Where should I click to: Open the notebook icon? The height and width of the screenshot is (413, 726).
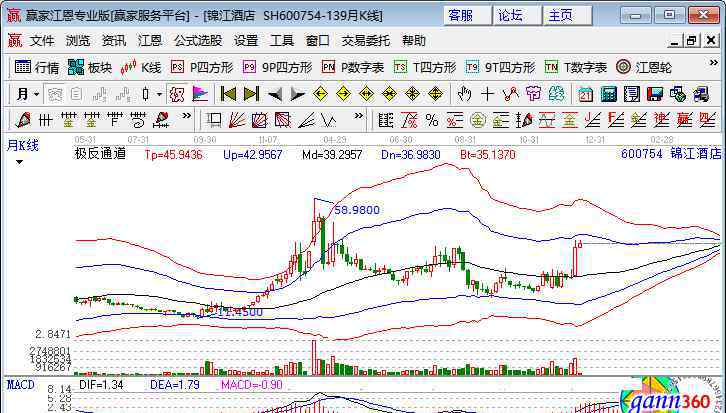click(x=632, y=94)
